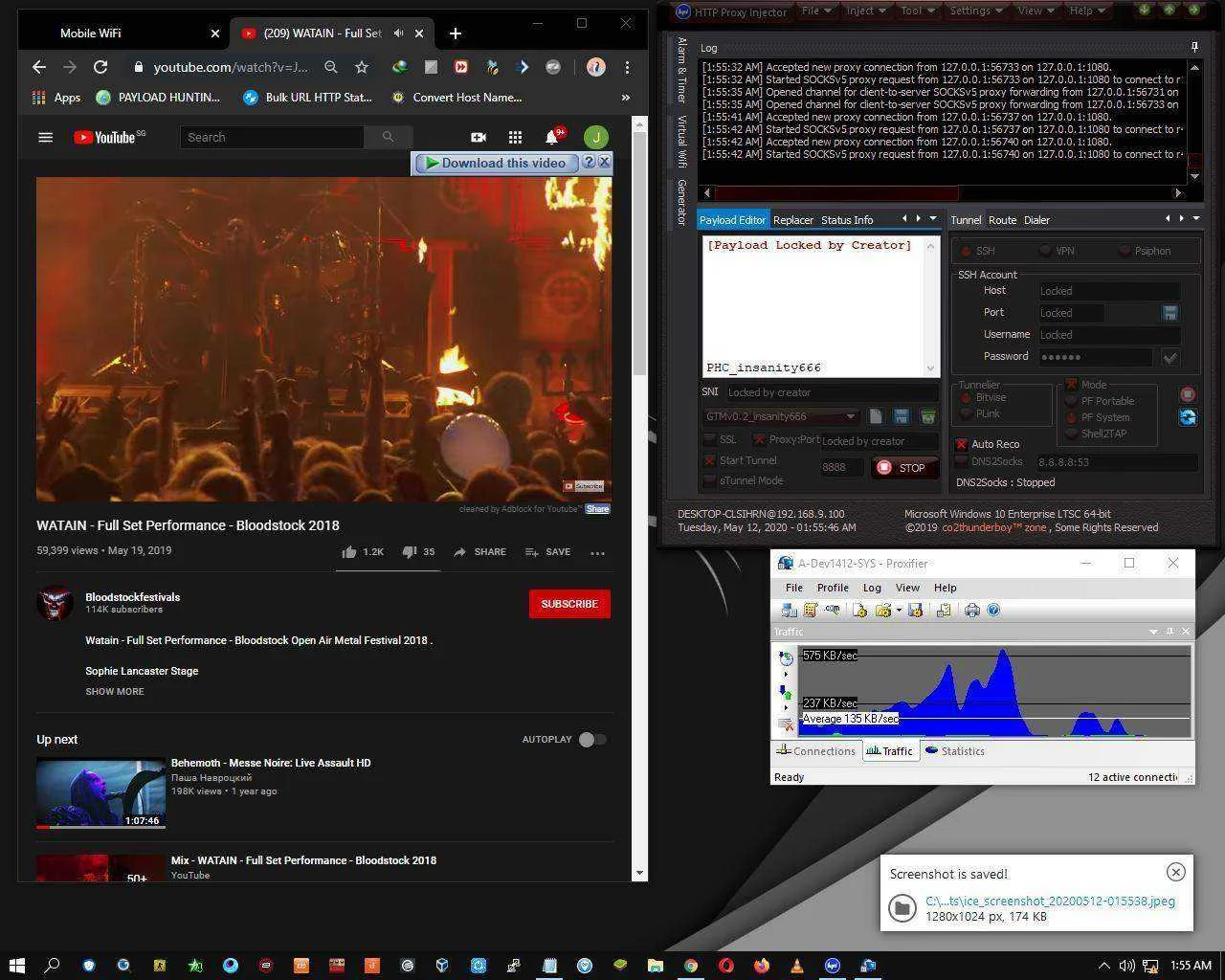The image size is (1225, 980).
Task: Expand the Tunnel panel tab list arrow
Action: [1195, 218]
